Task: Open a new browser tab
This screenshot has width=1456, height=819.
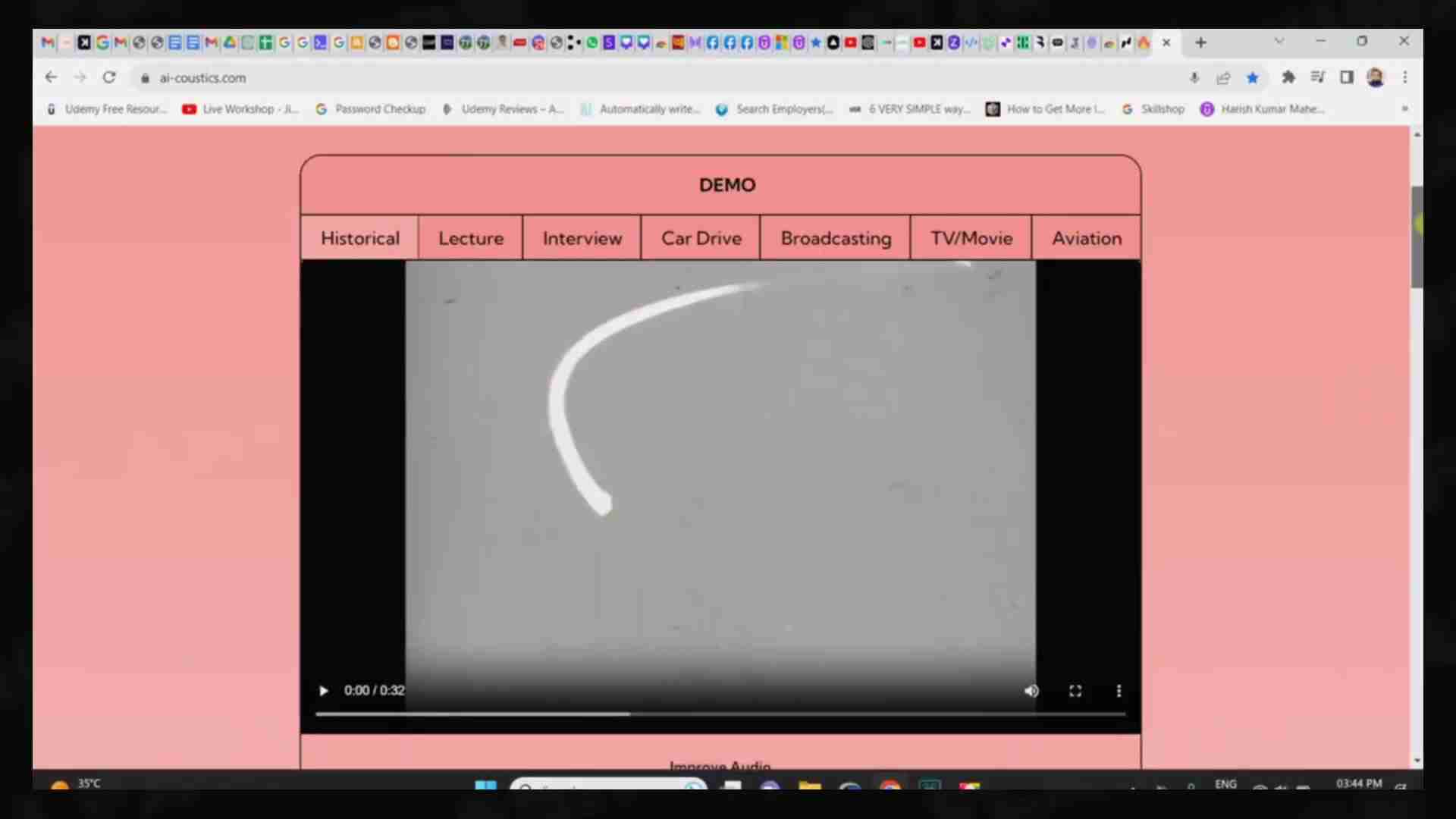Action: click(x=1200, y=42)
